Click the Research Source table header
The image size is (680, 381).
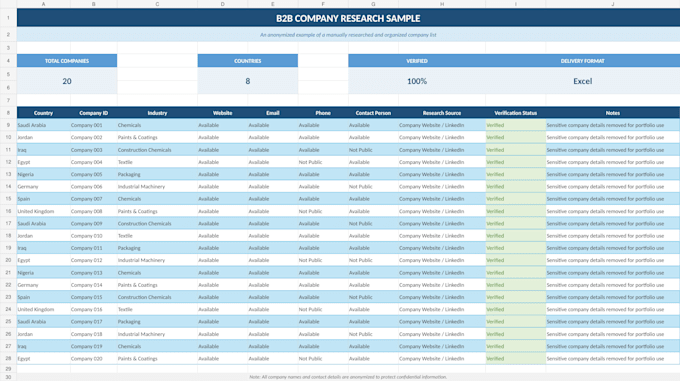(442, 113)
